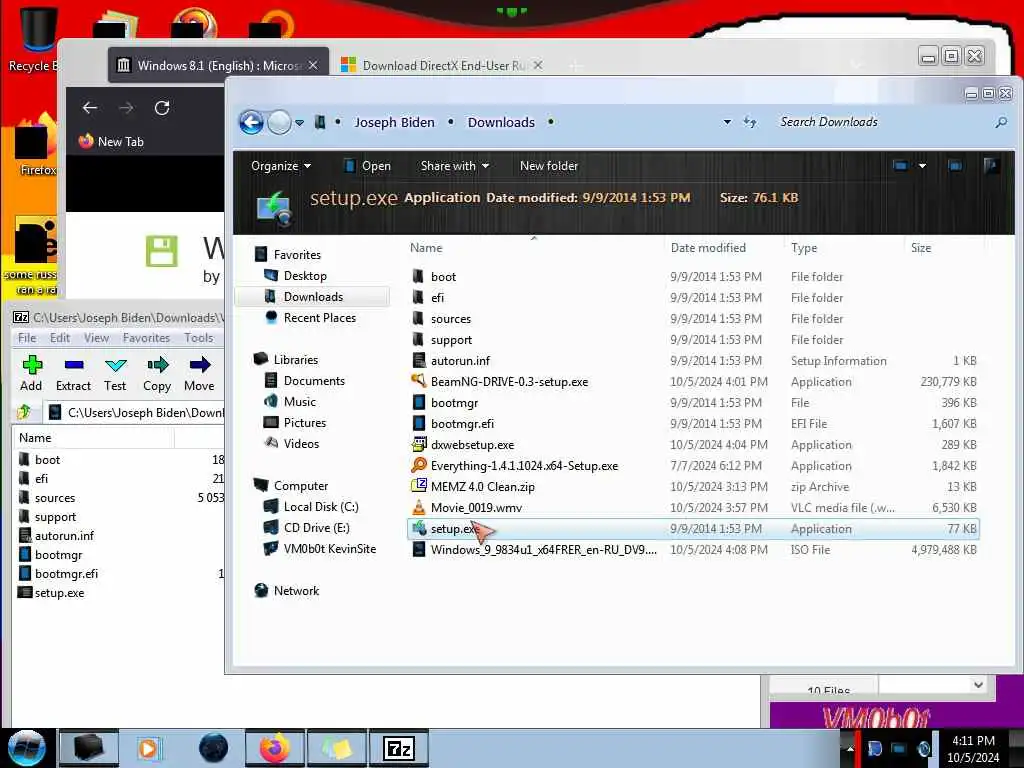
Task: Select the dxwebsetup.exe file
Action: click(x=472, y=445)
